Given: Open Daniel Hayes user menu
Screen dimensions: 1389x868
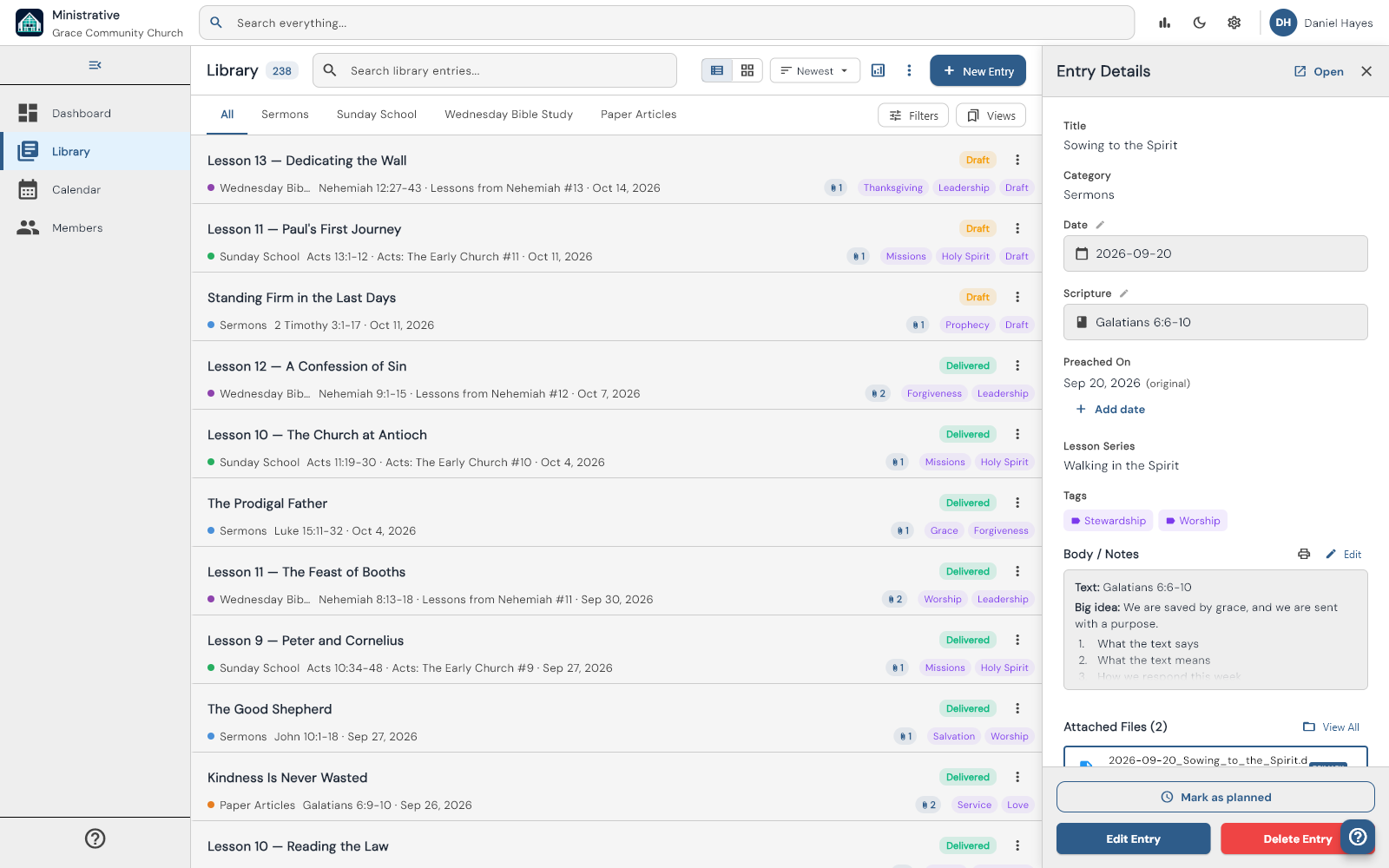Looking at the screenshot, I should (1321, 23).
